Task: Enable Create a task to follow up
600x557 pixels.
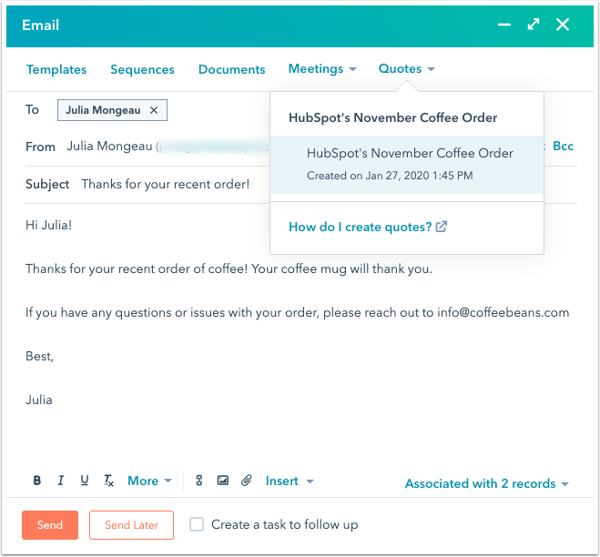Action: [x=197, y=524]
